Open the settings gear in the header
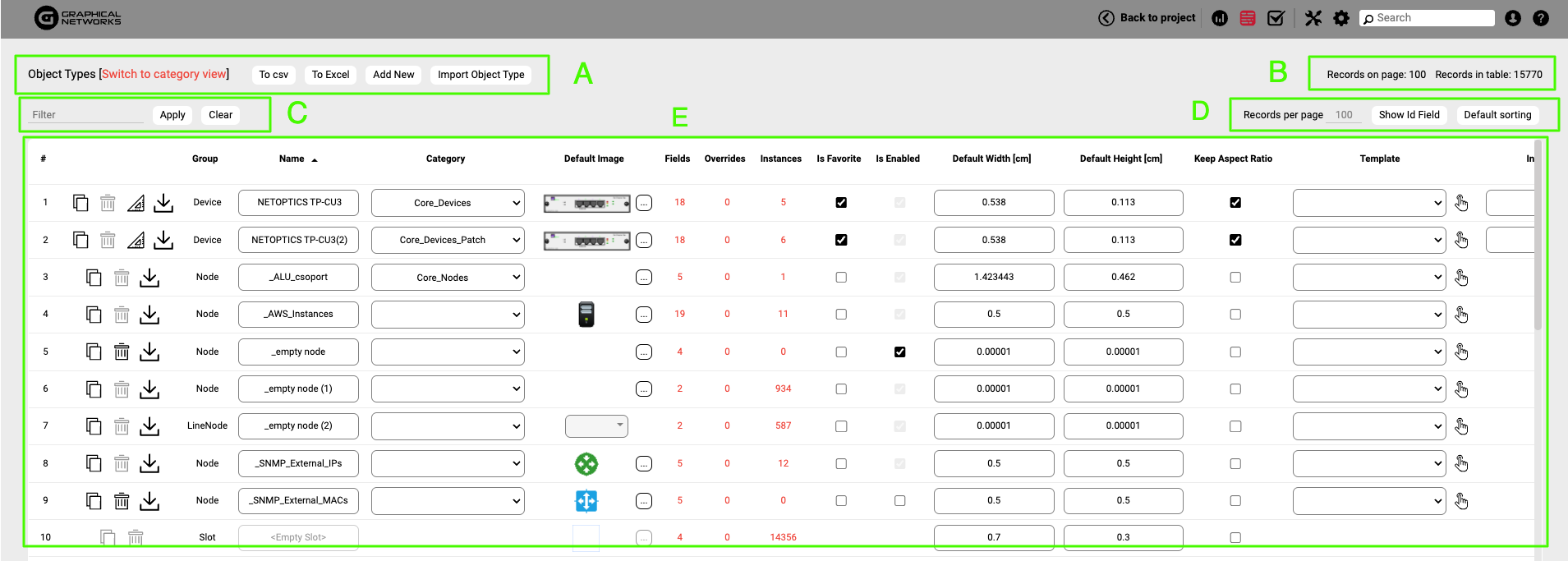Screen dimensions: 1568x561 click(1341, 18)
